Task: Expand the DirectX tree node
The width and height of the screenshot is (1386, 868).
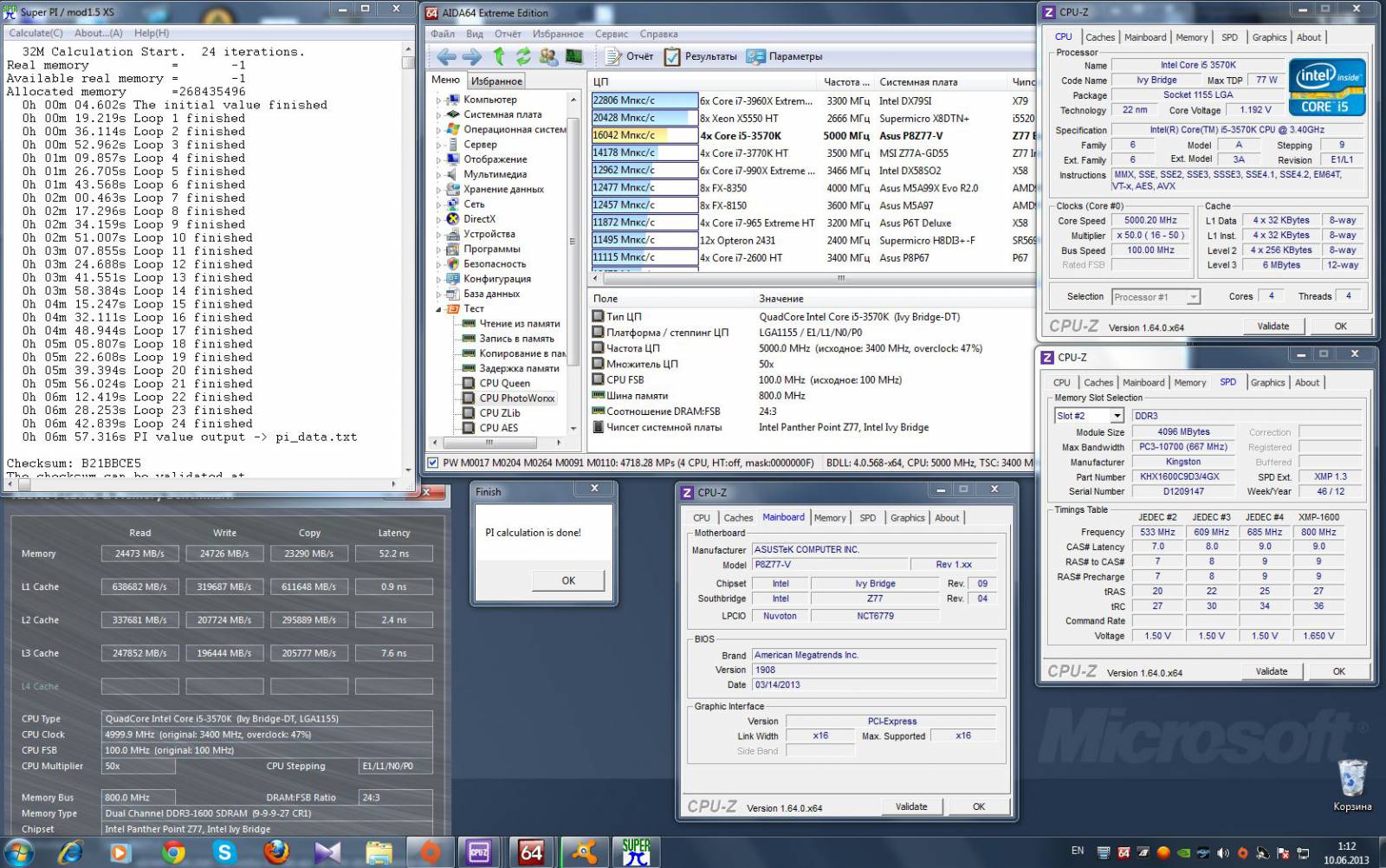Action: [x=439, y=219]
